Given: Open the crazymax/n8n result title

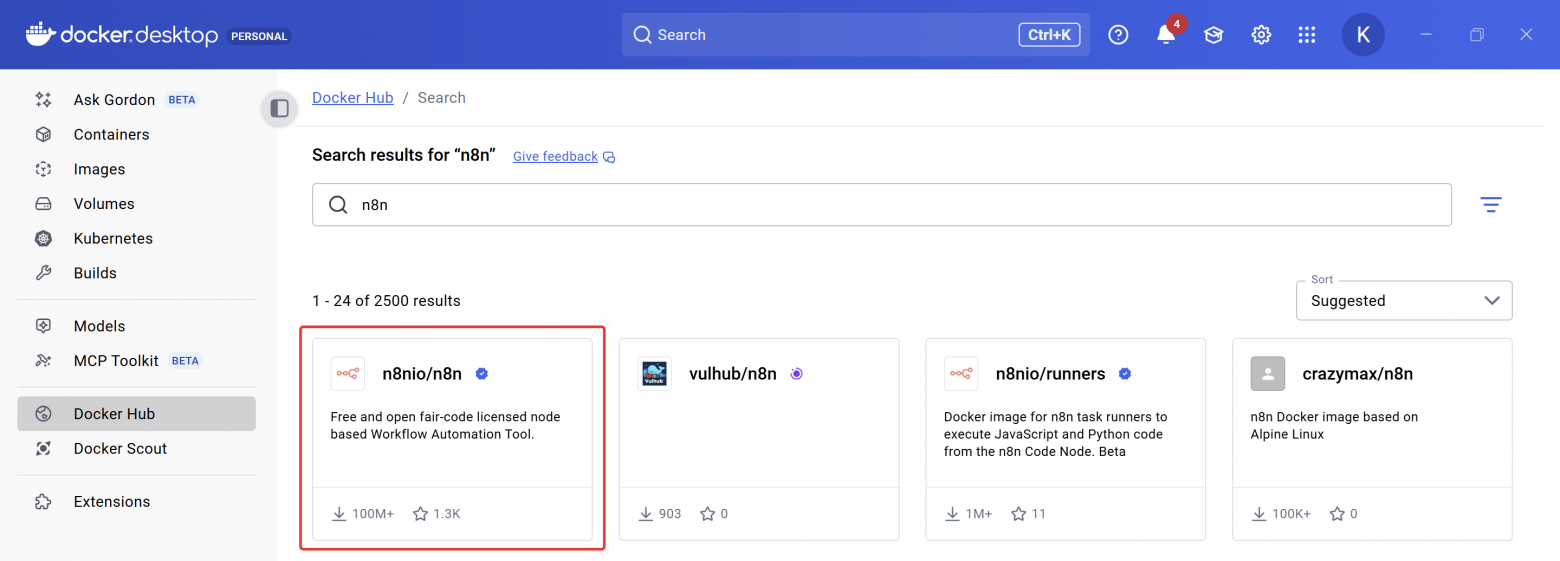Looking at the screenshot, I should (x=1358, y=374).
